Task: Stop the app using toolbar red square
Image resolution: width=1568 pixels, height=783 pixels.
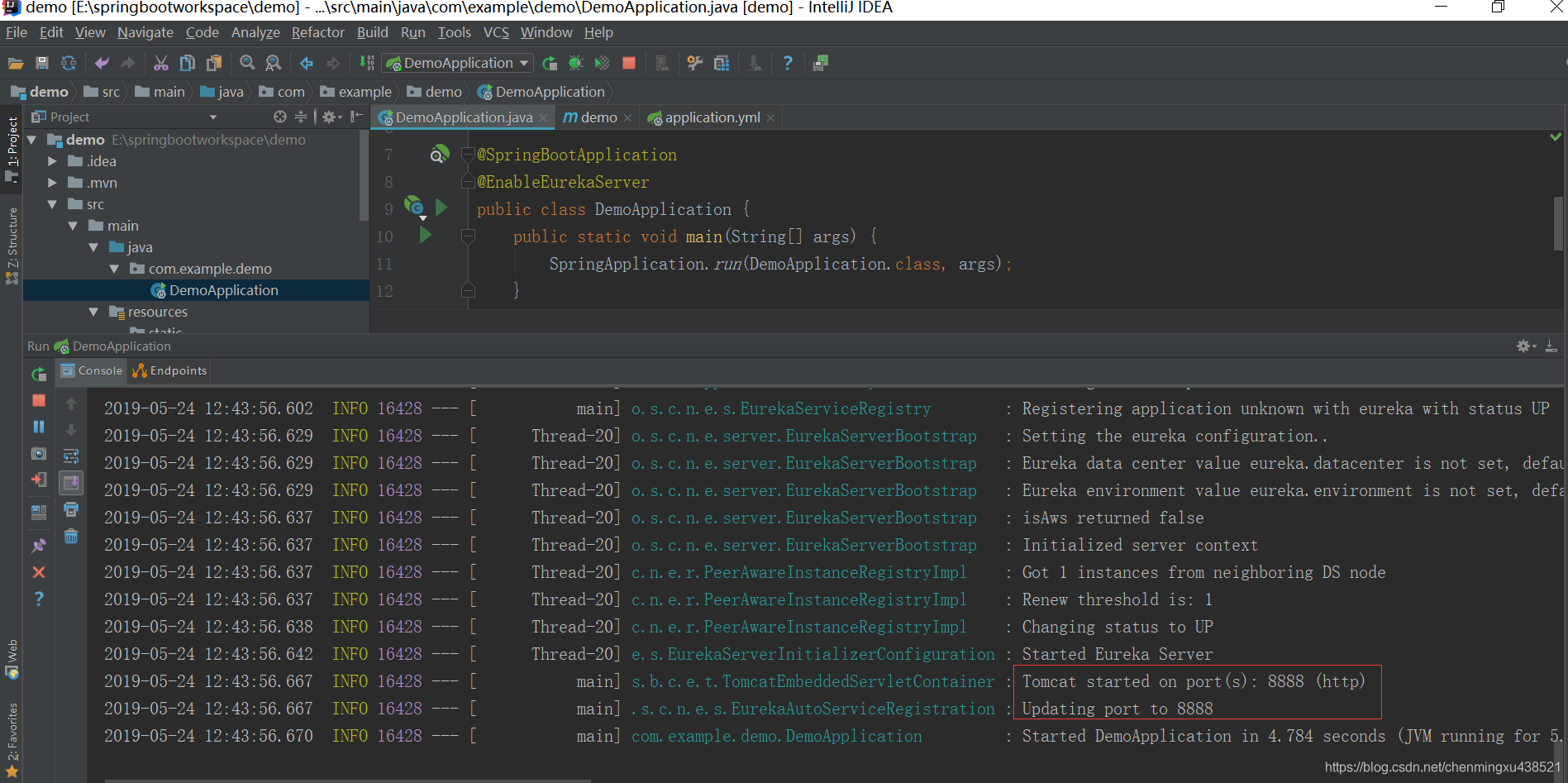Action: (x=629, y=63)
